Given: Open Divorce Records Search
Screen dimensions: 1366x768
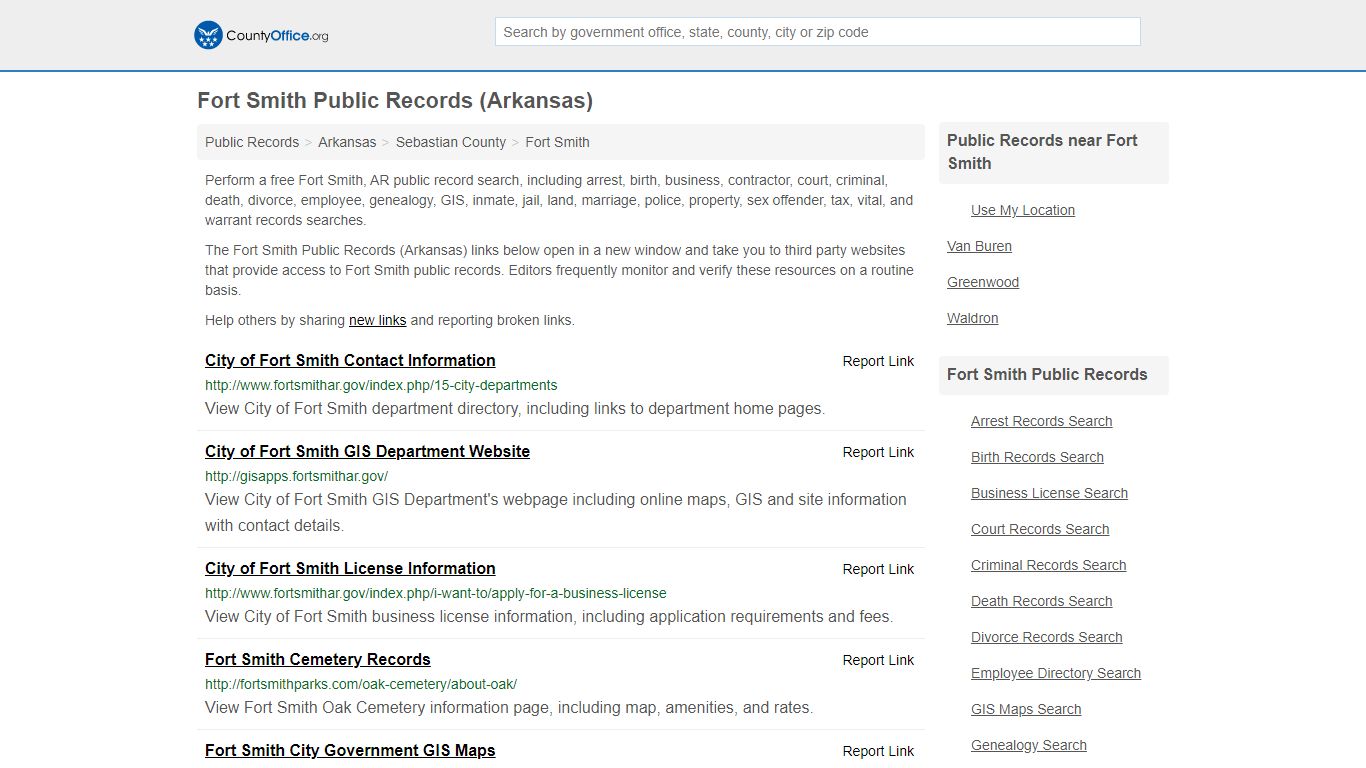Looking at the screenshot, I should 1046,637.
